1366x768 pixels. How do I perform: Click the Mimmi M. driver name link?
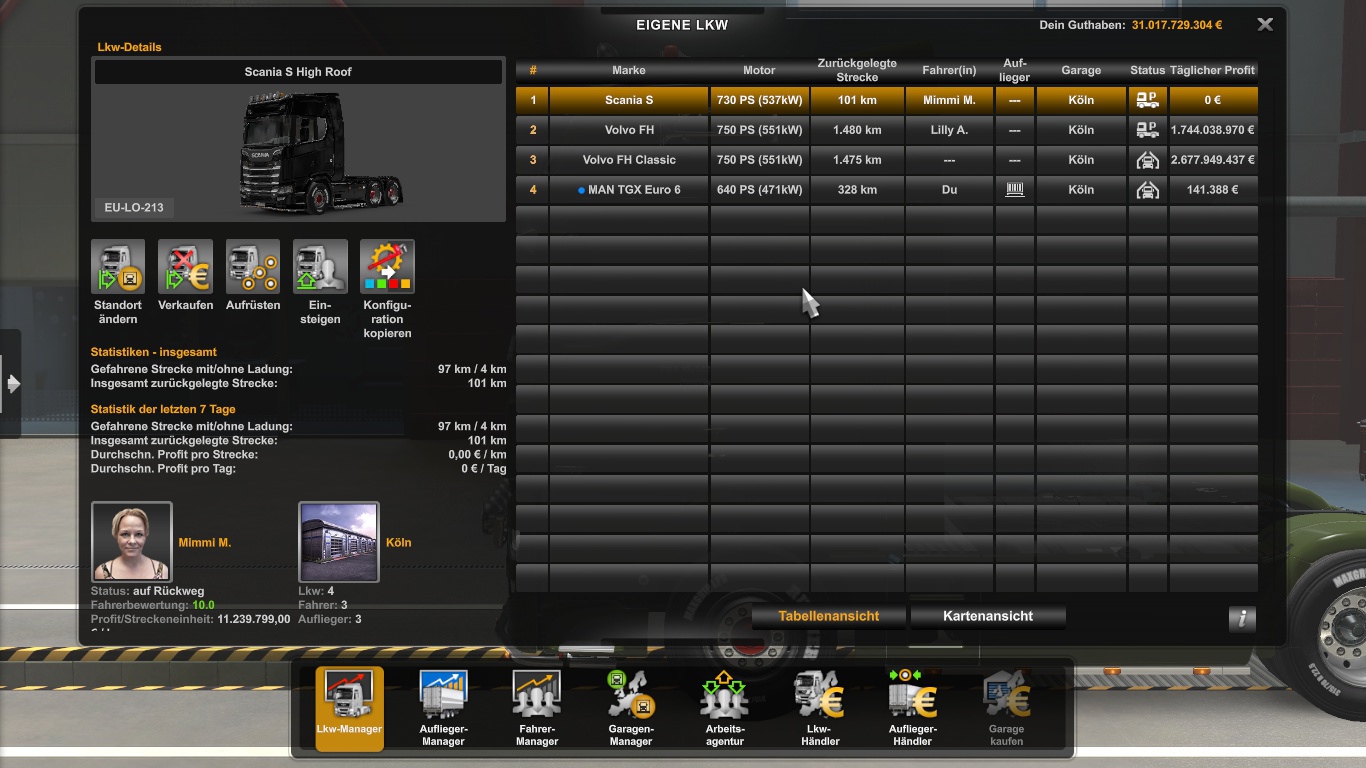[x=204, y=542]
